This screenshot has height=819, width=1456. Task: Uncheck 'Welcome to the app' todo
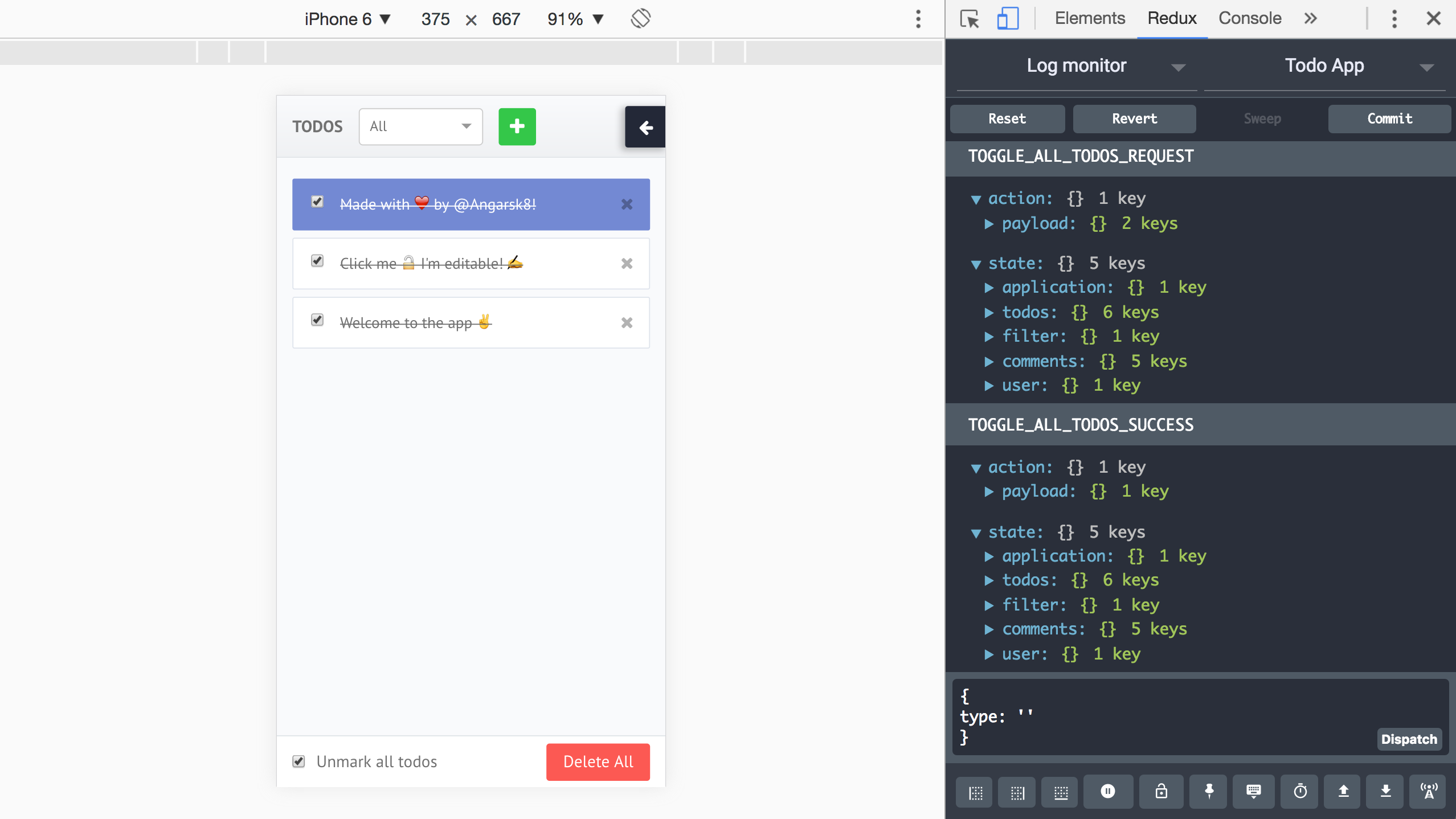click(x=317, y=320)
